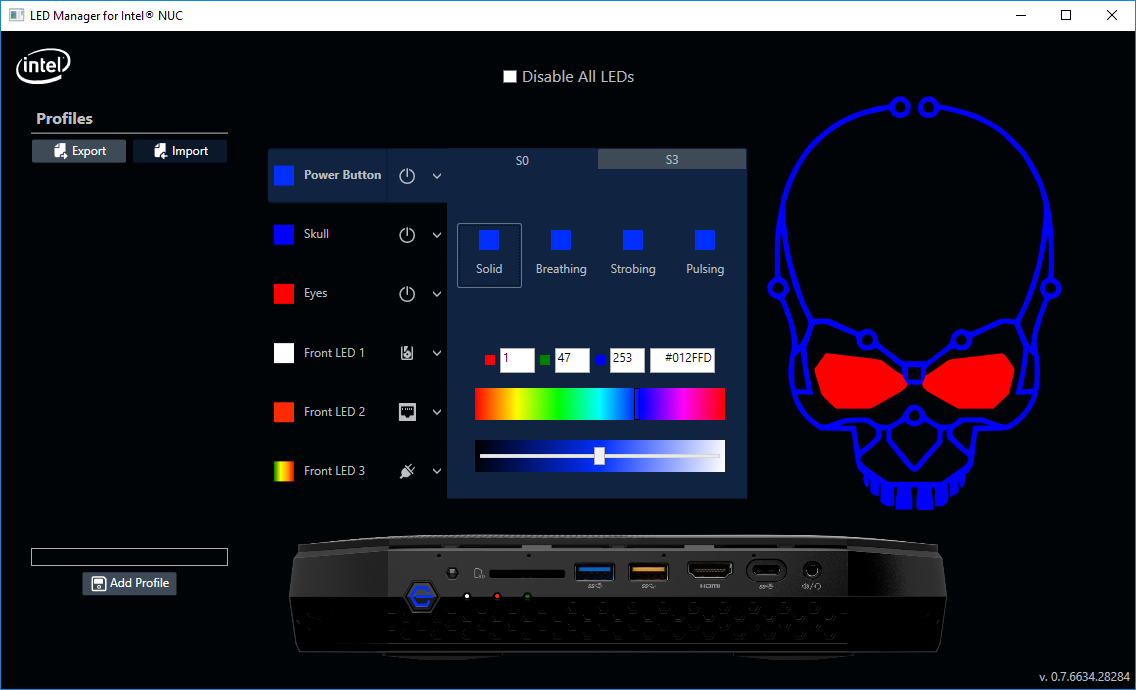Click the Front LED 3 gradient swatch
Screen dimensions: 1136x690
[x=284, y=471]
